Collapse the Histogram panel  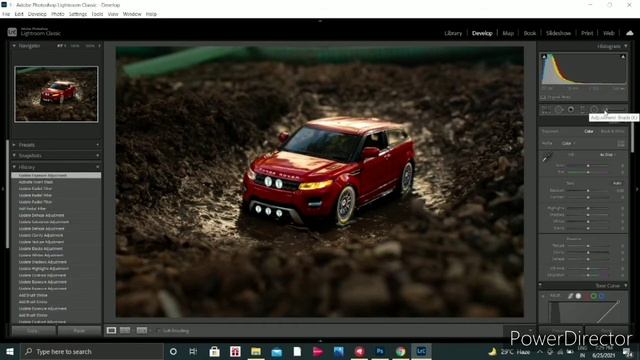(x=626, y=46)
